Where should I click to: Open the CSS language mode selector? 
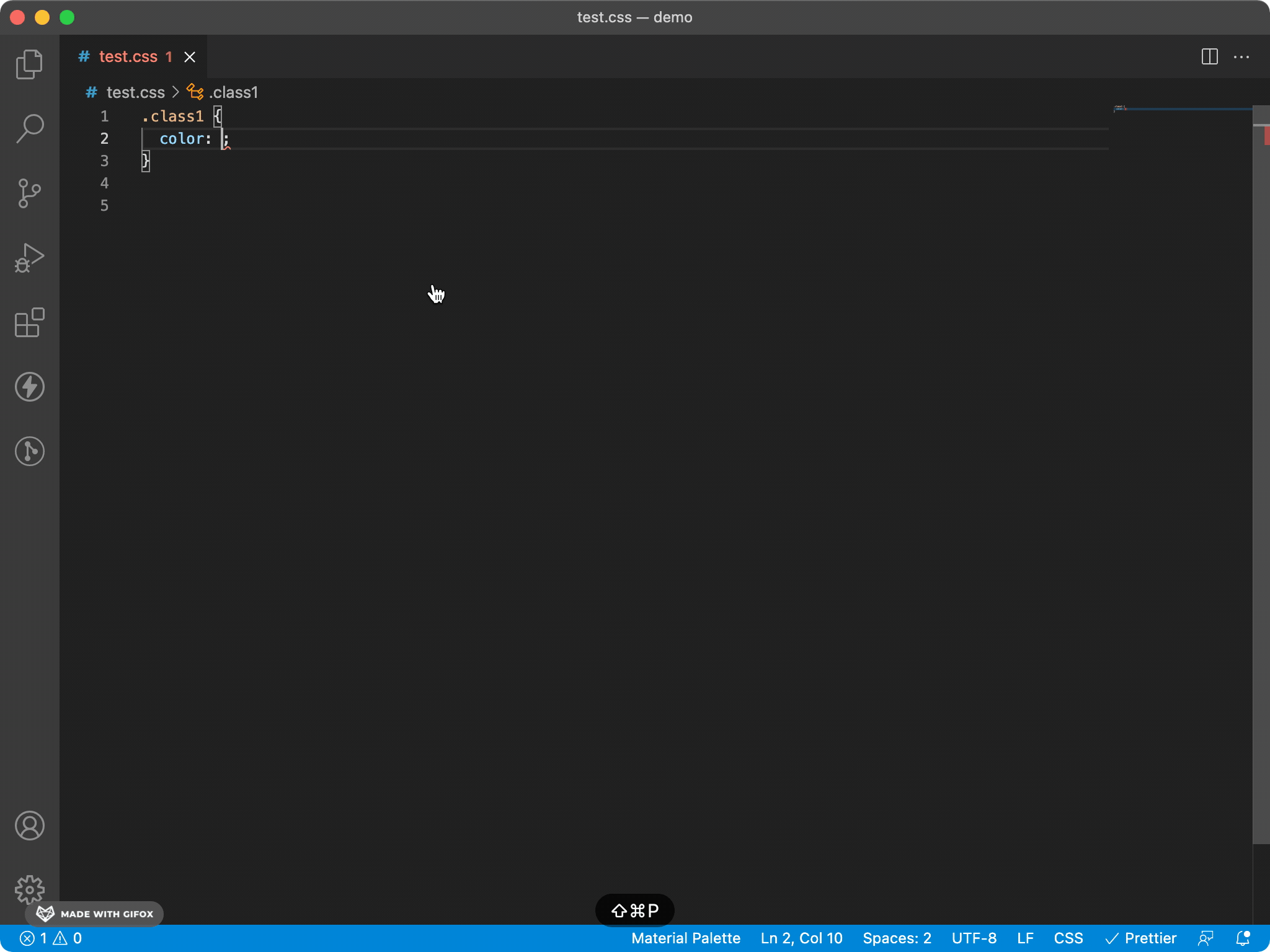click(x=1068, y=938)
